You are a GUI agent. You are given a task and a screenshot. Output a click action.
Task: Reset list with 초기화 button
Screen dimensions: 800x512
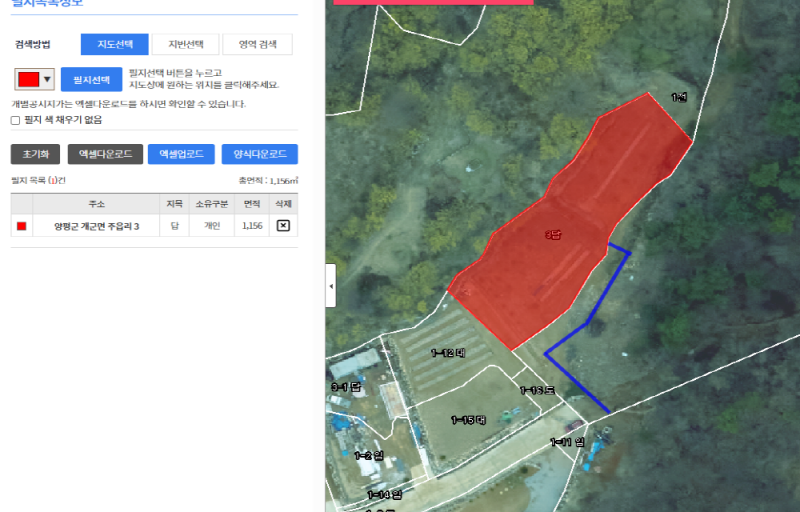35,154
